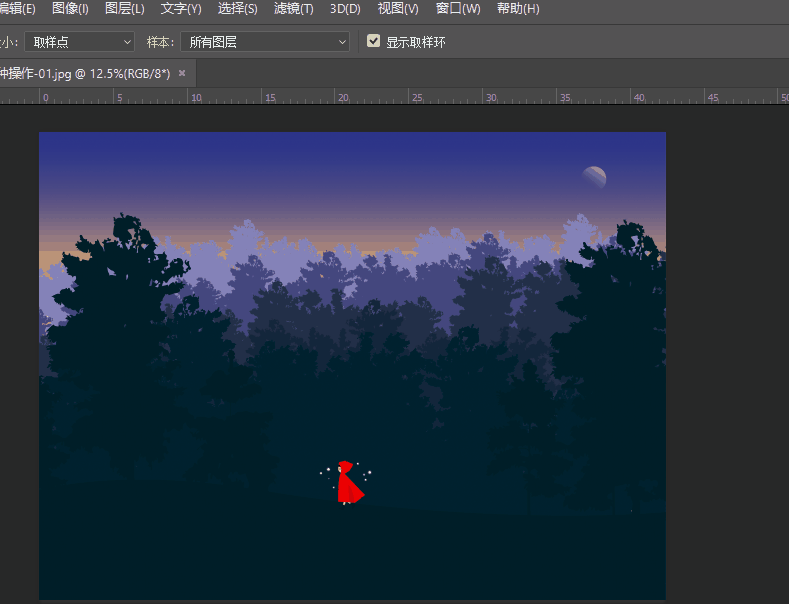Toggle the 显示取样环 checkbox
789x604 pixels.
(x=373, y=41)
